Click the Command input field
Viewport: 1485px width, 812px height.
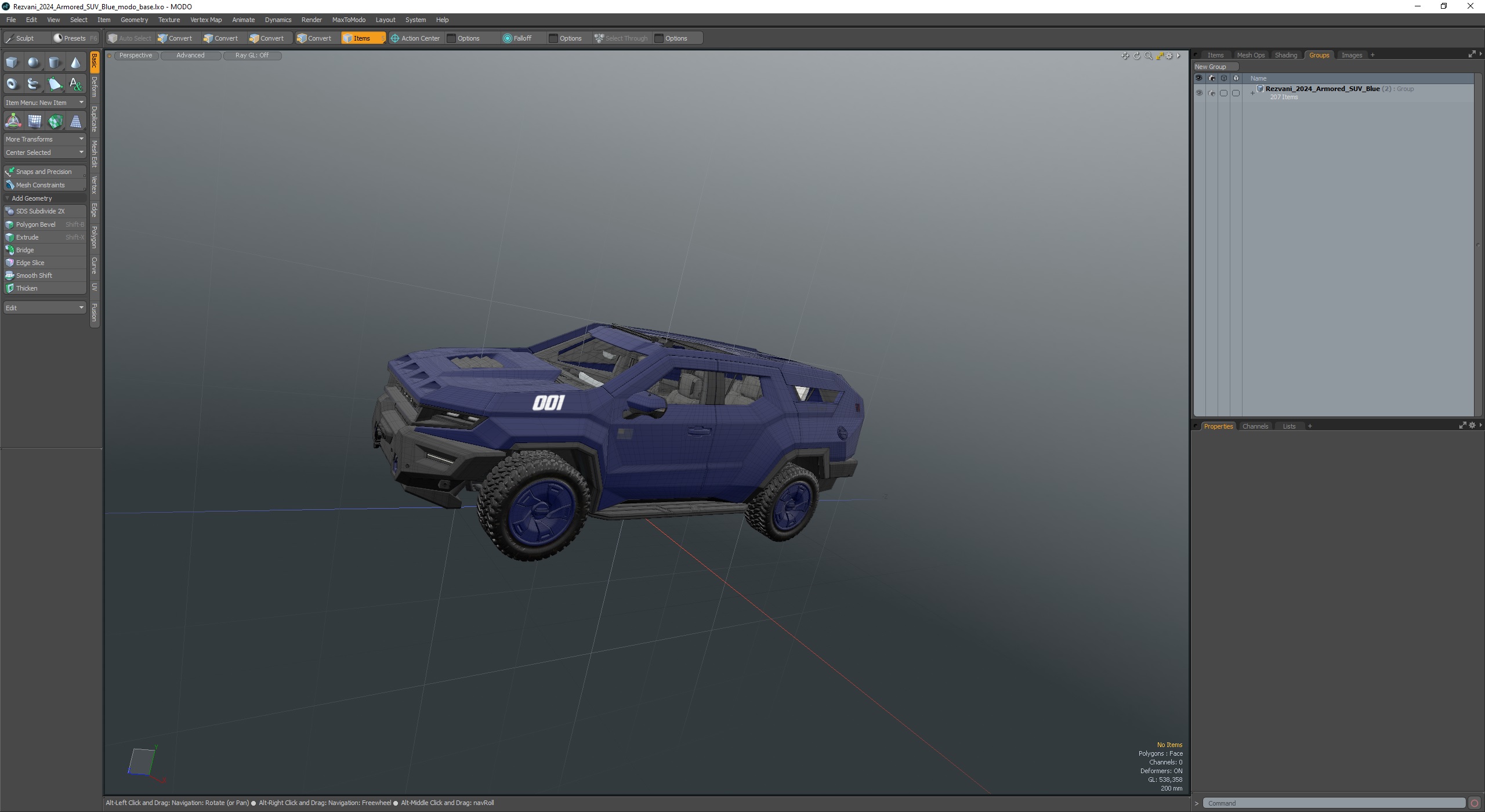1334,803
